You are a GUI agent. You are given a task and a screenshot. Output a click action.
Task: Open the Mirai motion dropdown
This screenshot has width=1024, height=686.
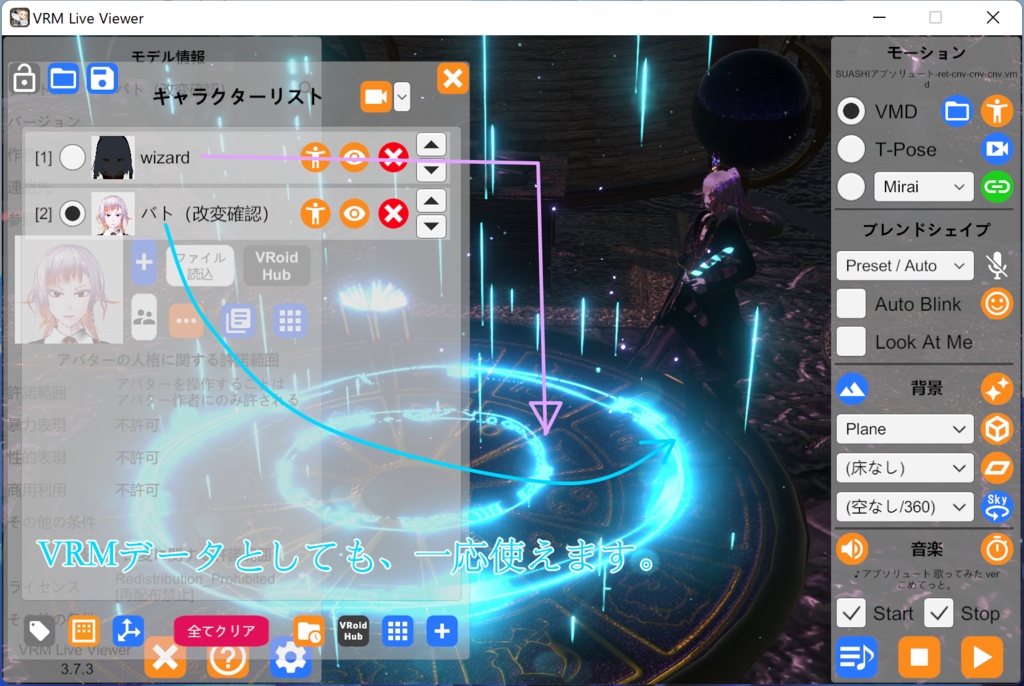[923, 187]
